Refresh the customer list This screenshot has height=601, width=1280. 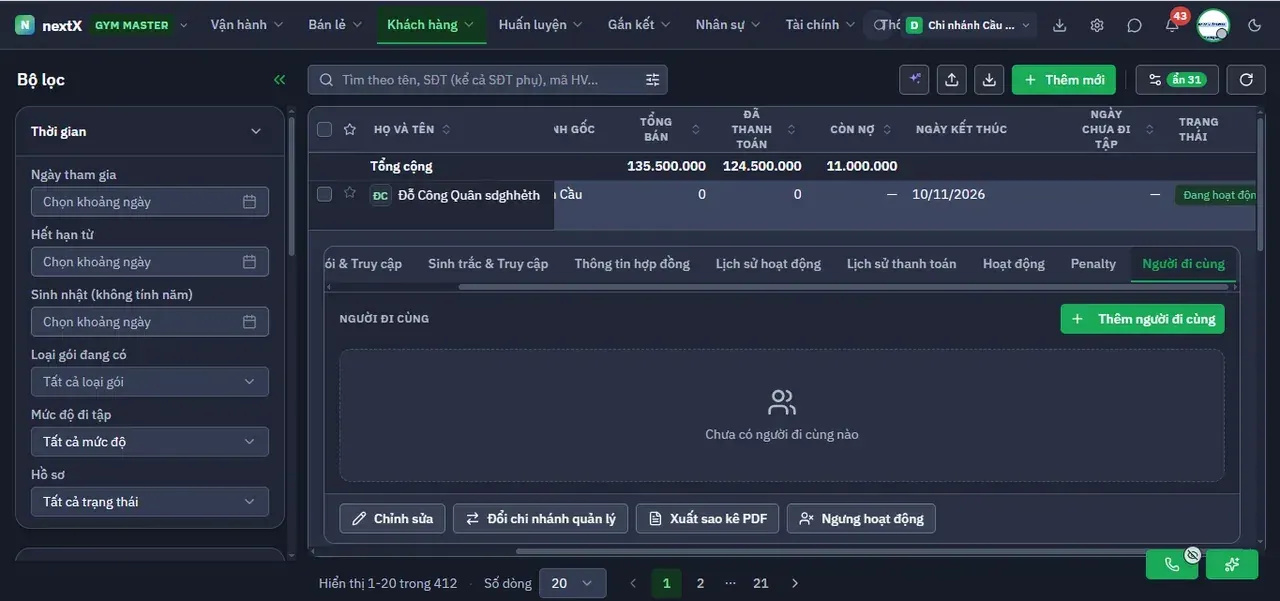[x=1246, y=80]
